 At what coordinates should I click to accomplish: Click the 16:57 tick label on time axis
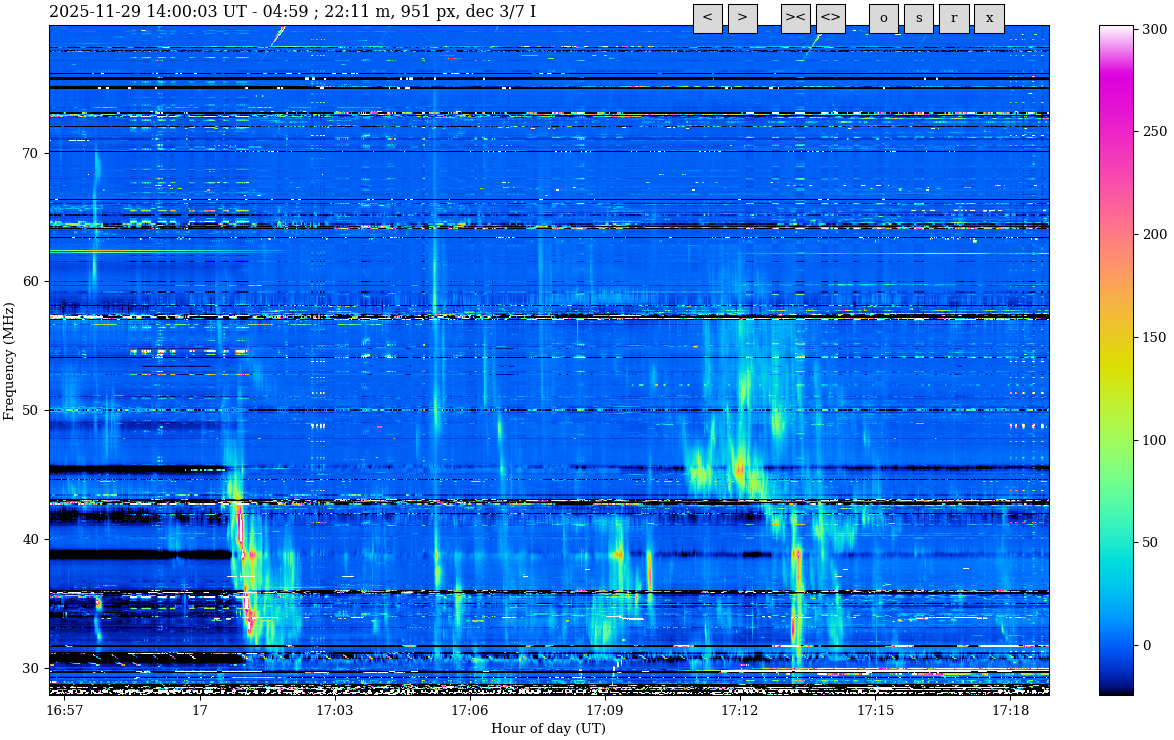click(65, 710)
